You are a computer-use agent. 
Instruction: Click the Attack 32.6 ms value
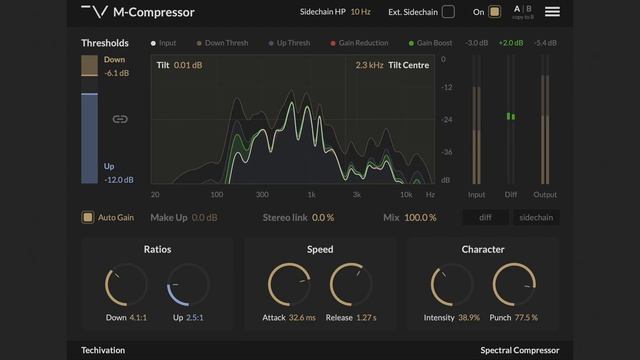[x=302, y=318]
